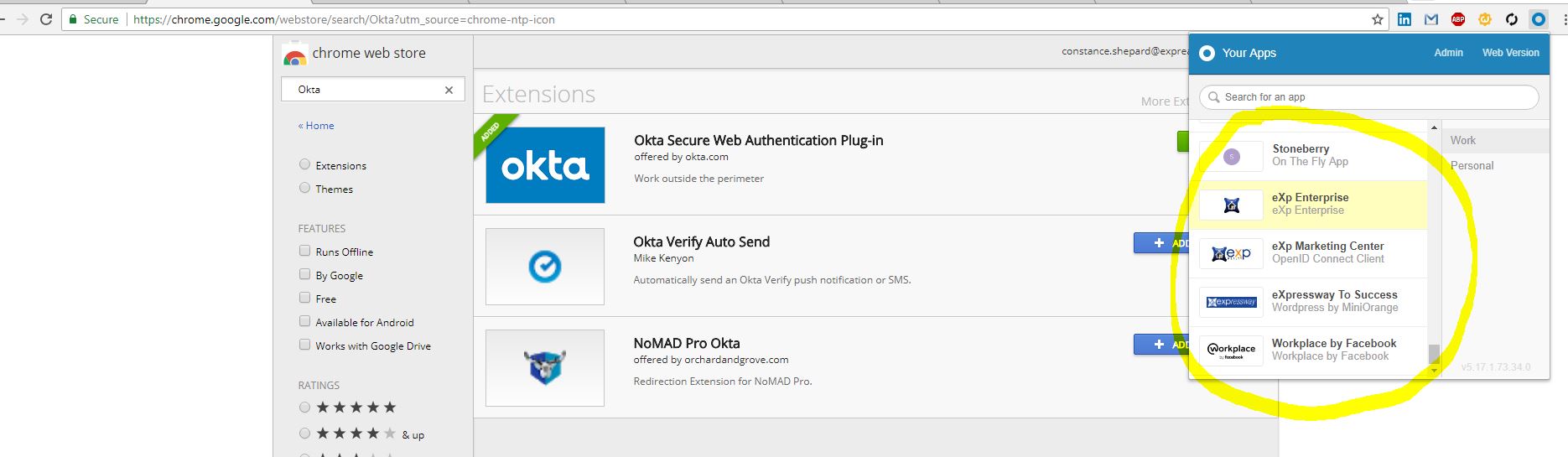Open the NoMAD Pro Okta thumbnail
The image size is (1568, 457).
(x=545, y=368)
